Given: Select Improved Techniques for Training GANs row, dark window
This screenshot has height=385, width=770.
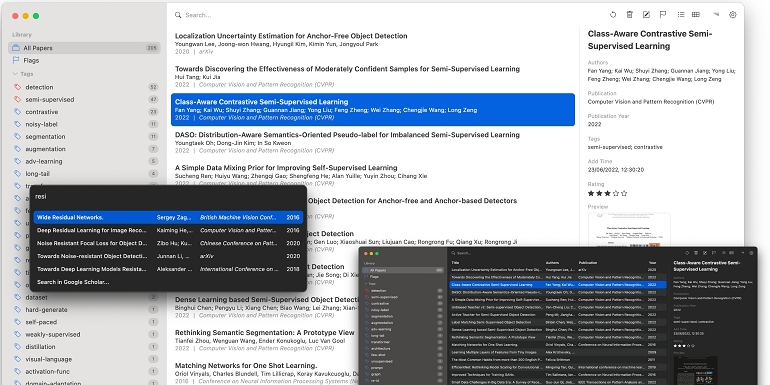Looking at the screenshot, I should (x=559, y=374).
